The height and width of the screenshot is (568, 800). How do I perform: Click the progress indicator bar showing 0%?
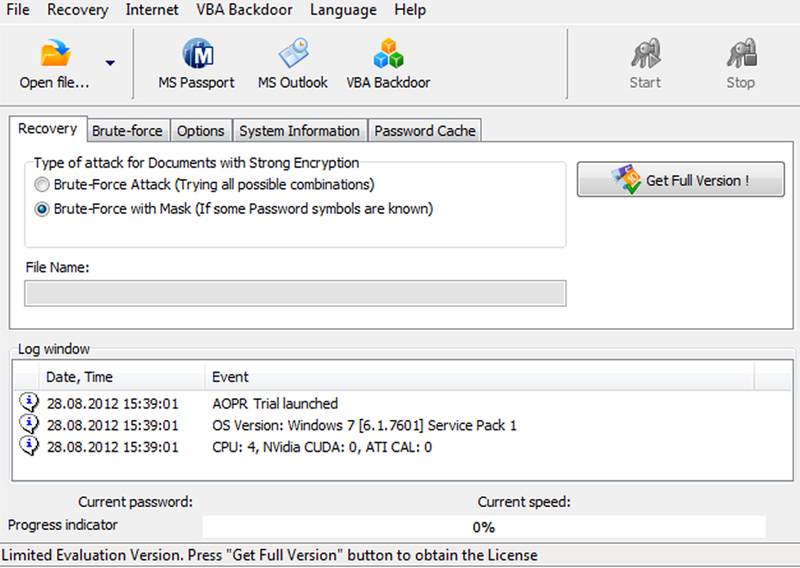point(484,527)
